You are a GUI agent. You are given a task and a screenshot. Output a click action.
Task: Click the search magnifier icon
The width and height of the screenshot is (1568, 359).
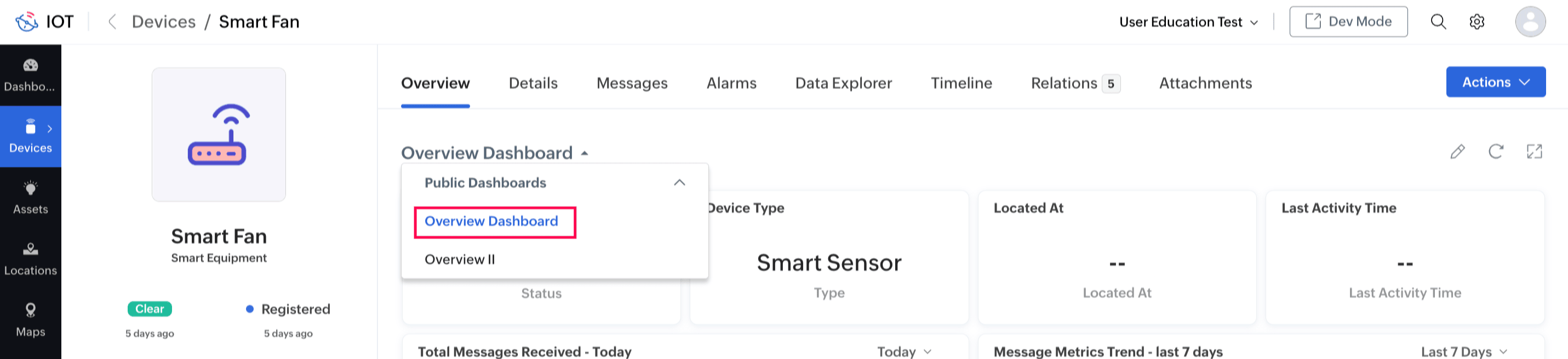pos(1438,22)
